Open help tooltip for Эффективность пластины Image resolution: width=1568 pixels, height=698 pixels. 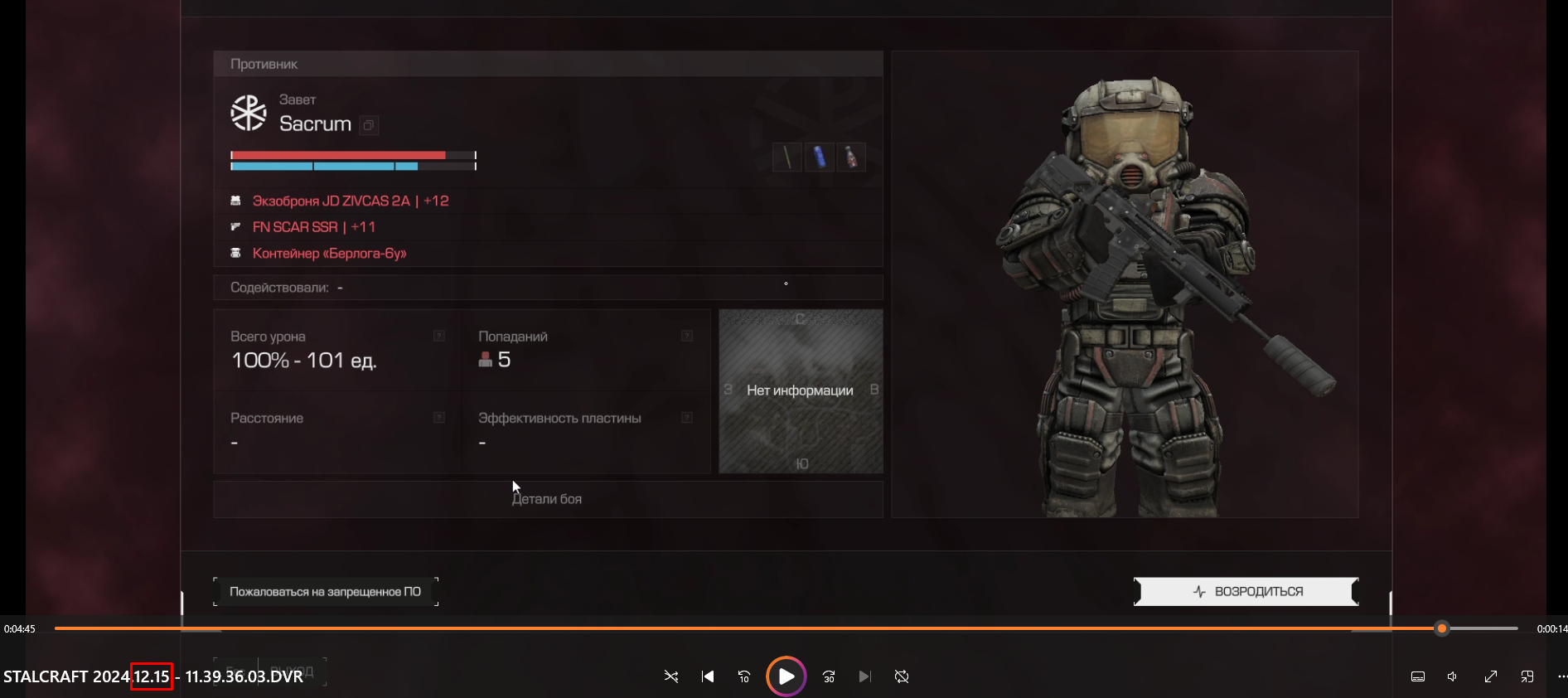(x=687, y=418)
